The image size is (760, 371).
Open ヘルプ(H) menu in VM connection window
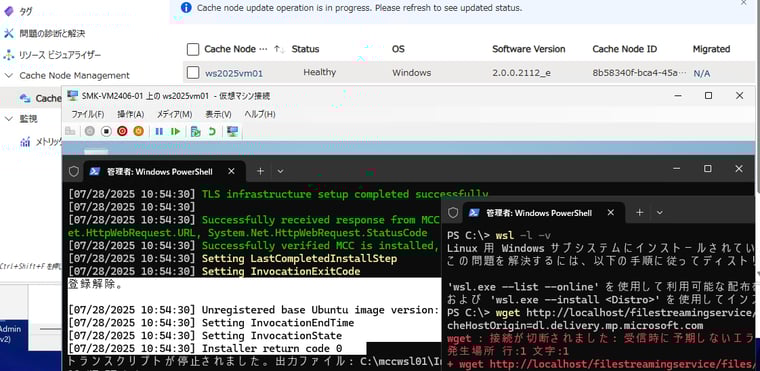(x=259, y=114)
